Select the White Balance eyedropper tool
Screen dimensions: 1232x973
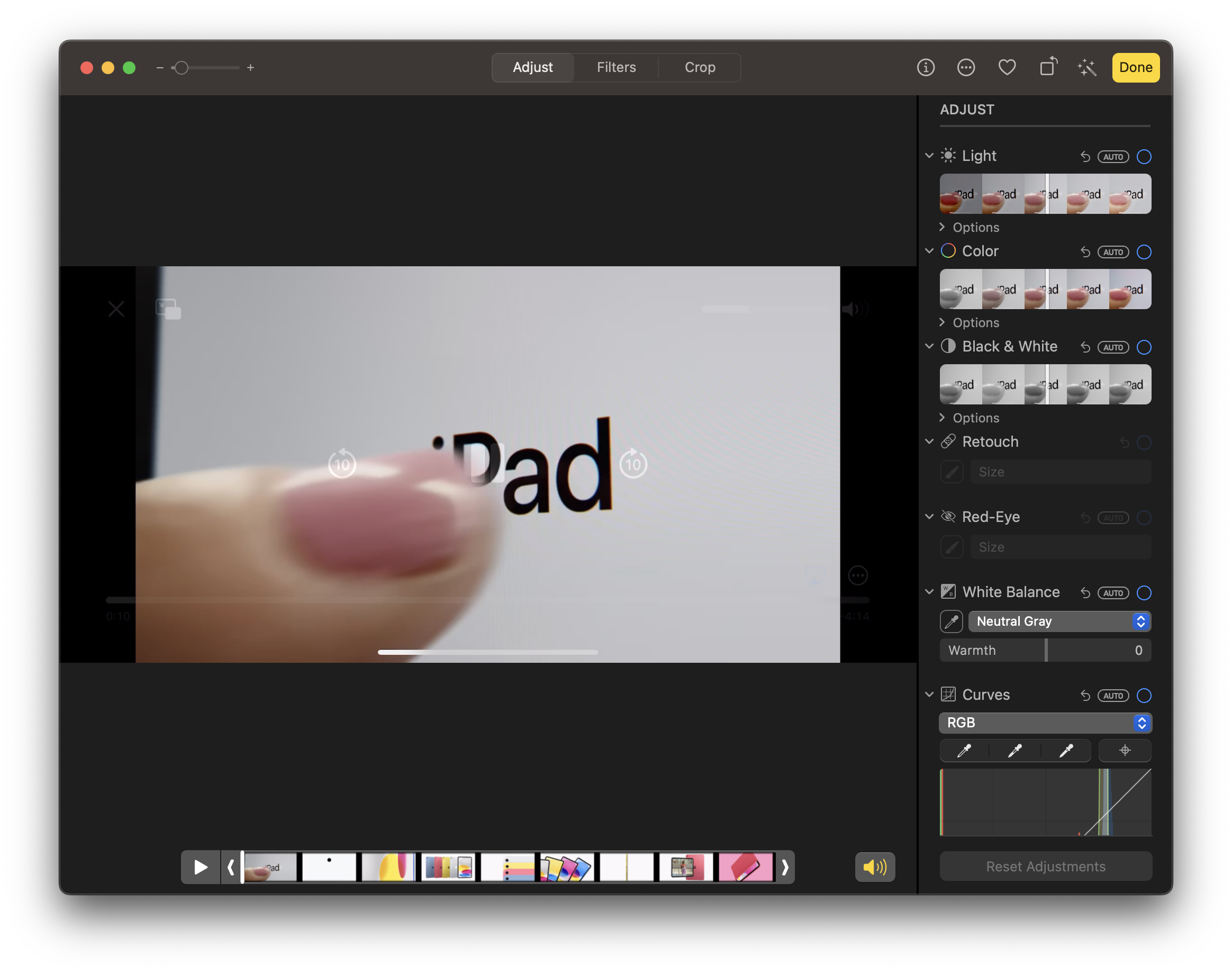pyautogui.click(x=951, y=621)
